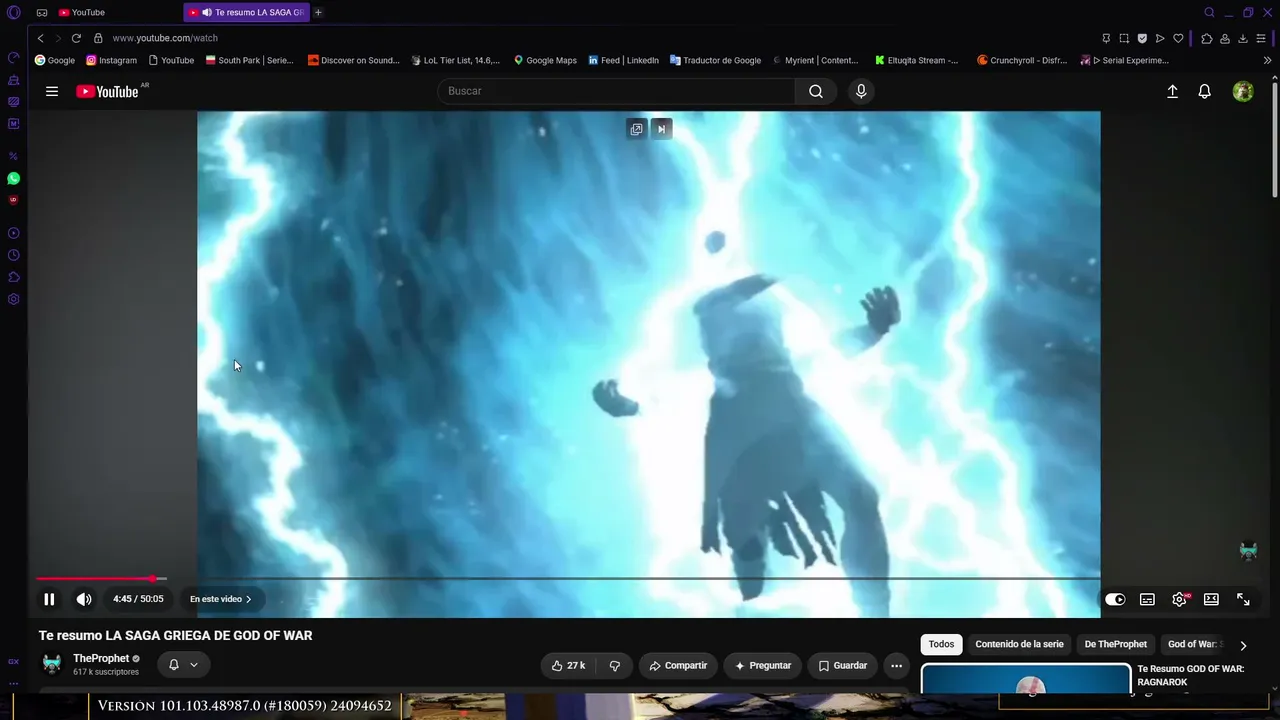Open sidebar settings gear icon
Screen dimensions: 1280x720
tap(13, 299)
